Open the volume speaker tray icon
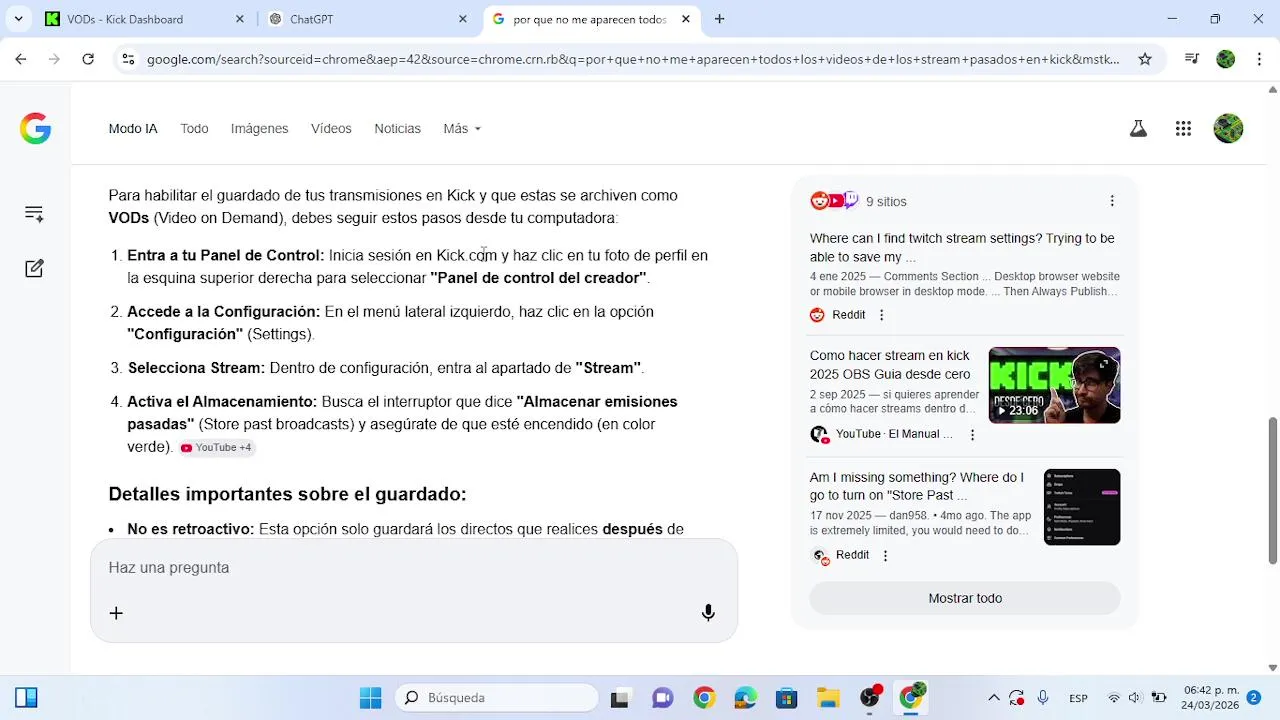 [x=1135, y=698]
